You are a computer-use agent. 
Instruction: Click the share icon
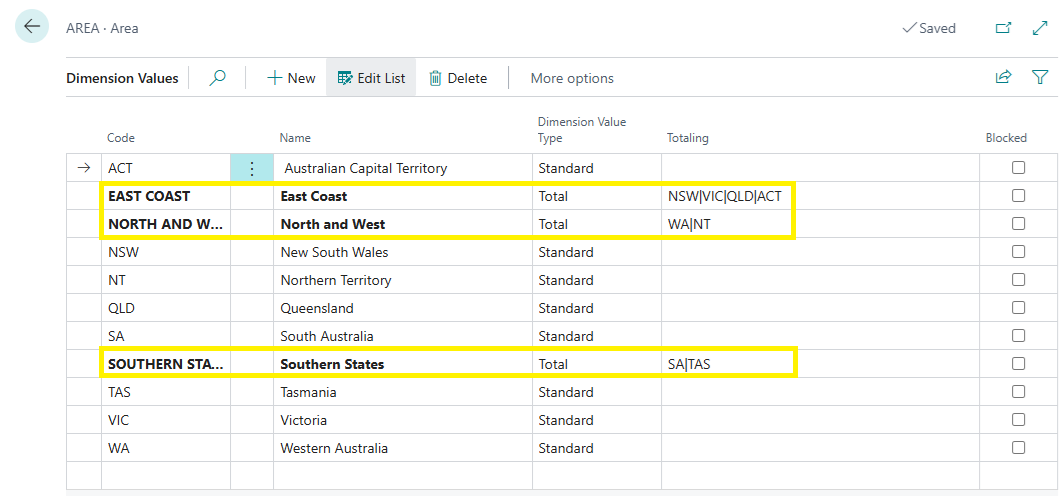point(1003,77)
